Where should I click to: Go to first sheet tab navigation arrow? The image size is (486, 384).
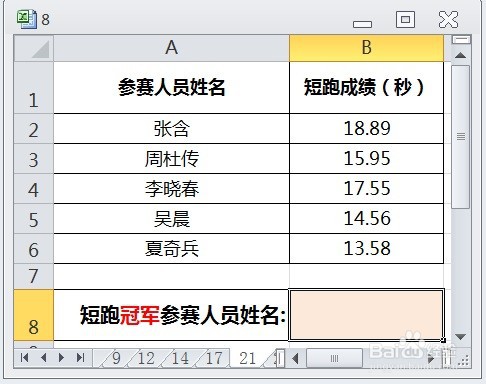(24, 358)
